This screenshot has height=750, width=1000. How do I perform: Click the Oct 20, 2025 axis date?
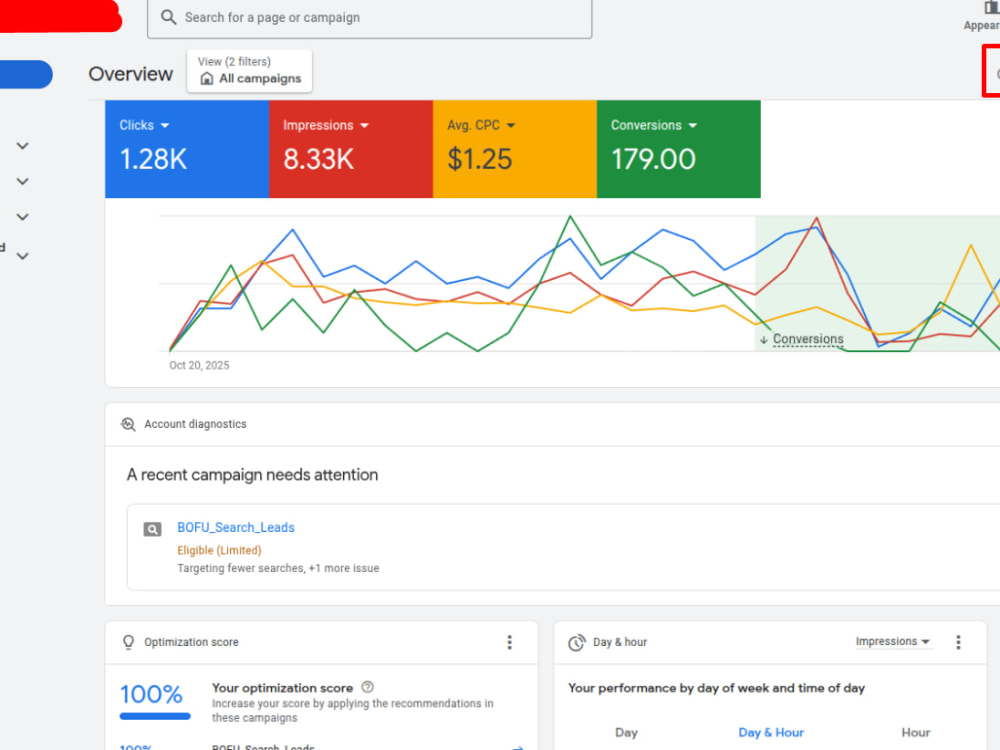[x=199, y=365]
